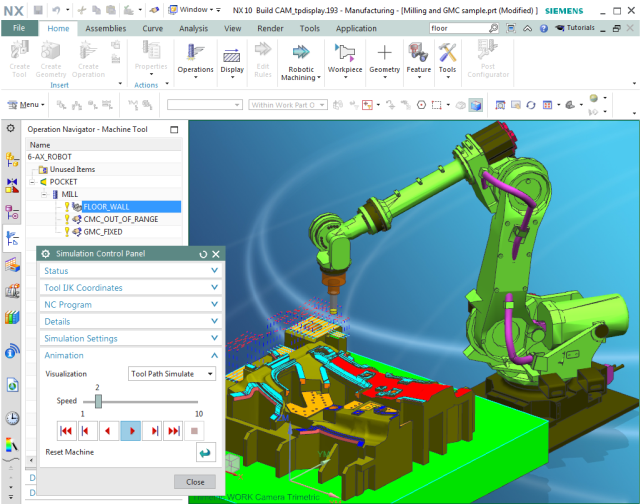Click the Create Tool icon
Image resolution: width=641 pixels, height=504 pixels.
(19, 59)
